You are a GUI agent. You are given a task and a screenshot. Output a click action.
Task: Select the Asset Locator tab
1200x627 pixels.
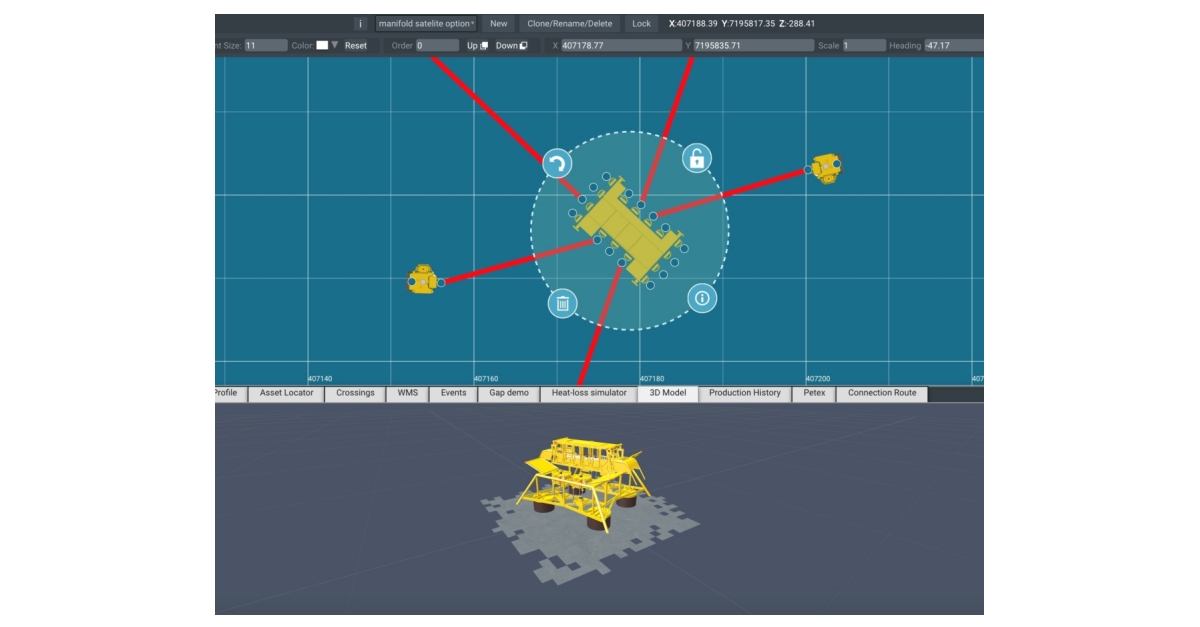pos(286,393)
